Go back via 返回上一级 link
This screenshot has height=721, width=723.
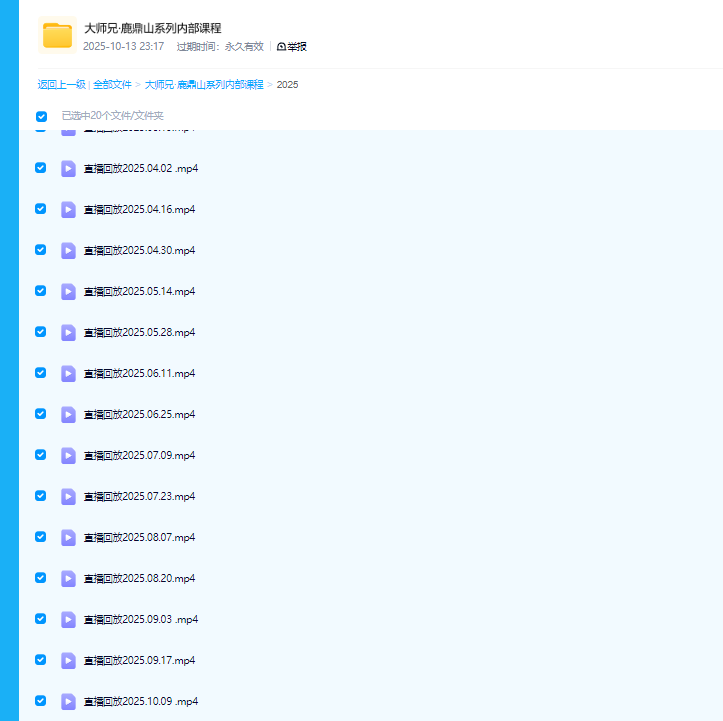[x=61, y=85]
